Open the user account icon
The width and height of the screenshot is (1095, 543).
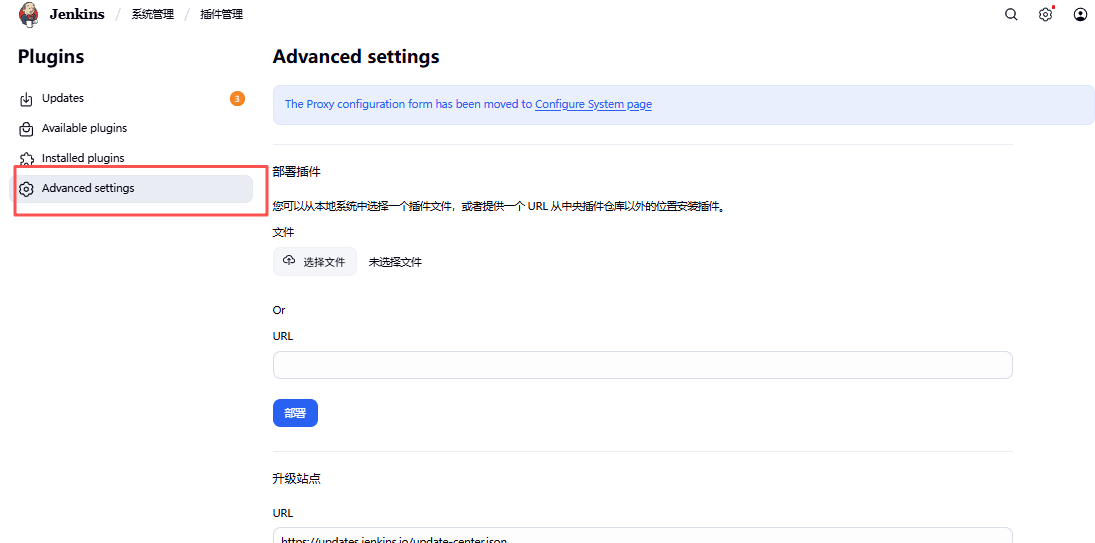(x=1080, y=15)
